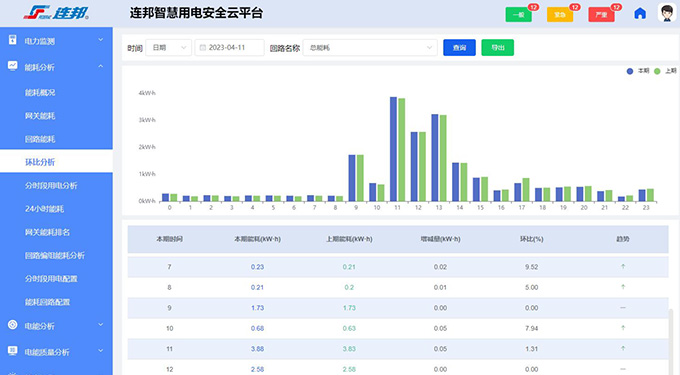Click the 能耗分析 monitor icon
The image size is (680, 375).
pos(13,66)
